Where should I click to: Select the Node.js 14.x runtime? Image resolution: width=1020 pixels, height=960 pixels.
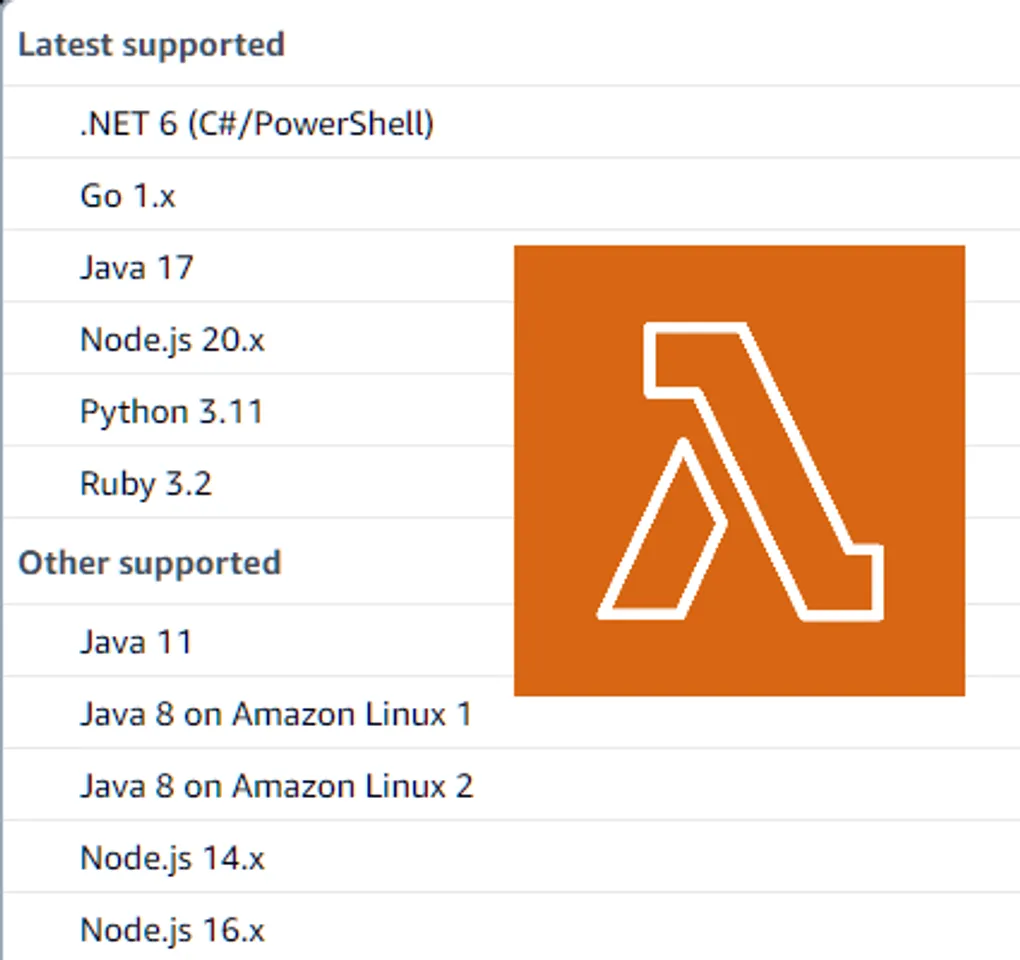172,858
